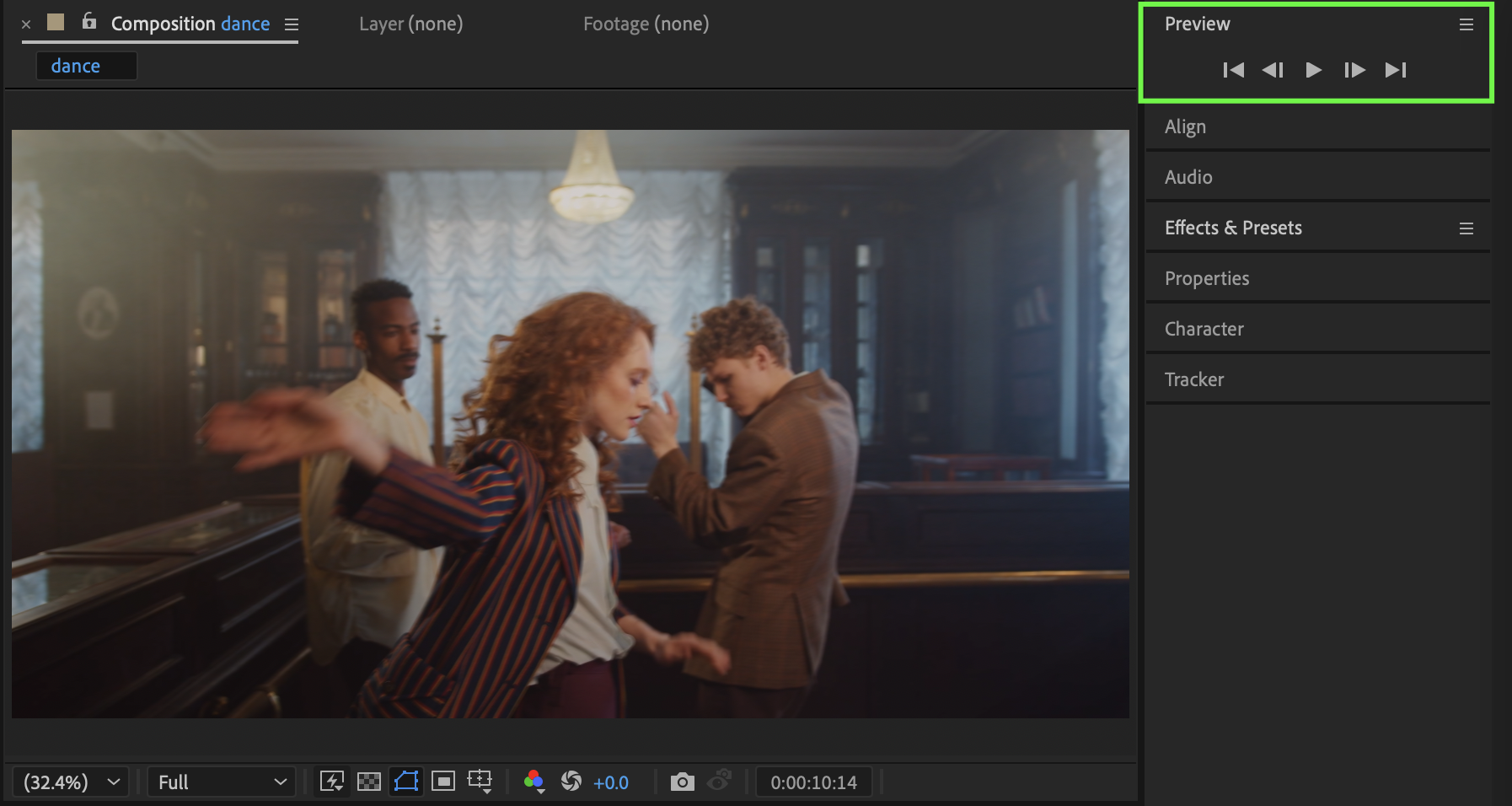
Task: Click the reset exposure aperture icon
Action: 571,782
